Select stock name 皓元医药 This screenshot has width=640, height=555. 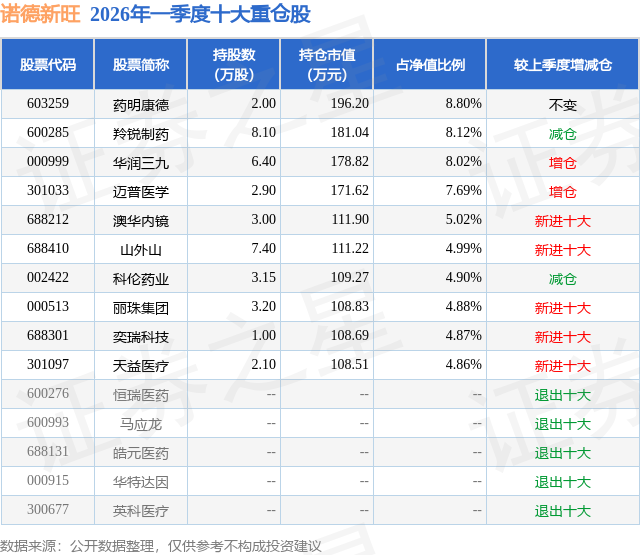[141, 453]
